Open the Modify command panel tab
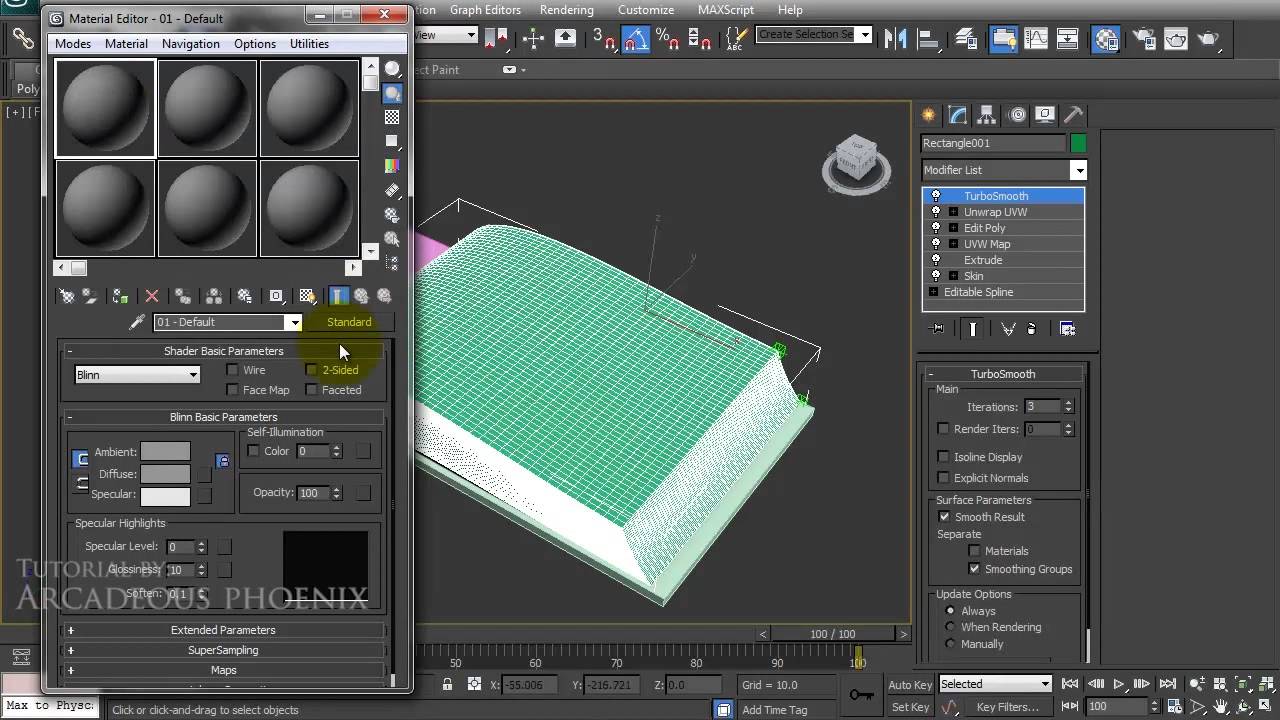 958,115
